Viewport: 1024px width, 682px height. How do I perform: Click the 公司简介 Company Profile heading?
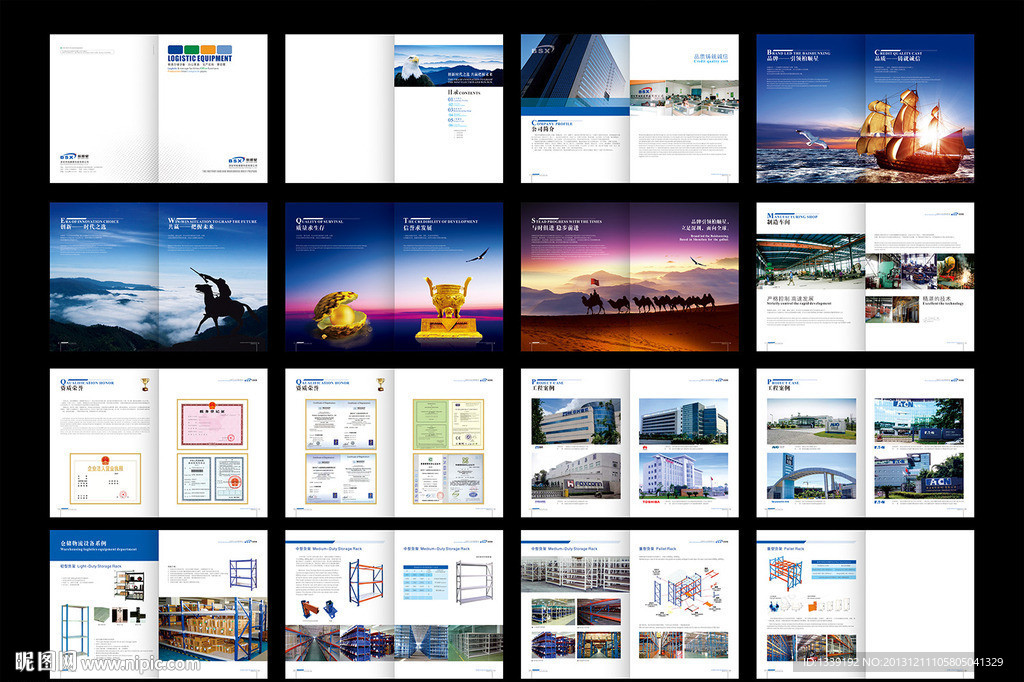coord(552,126)
